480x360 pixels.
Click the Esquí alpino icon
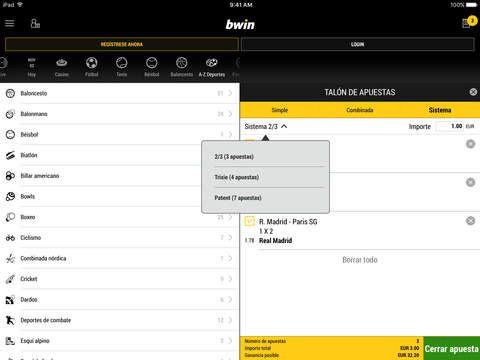pos(10,341)
